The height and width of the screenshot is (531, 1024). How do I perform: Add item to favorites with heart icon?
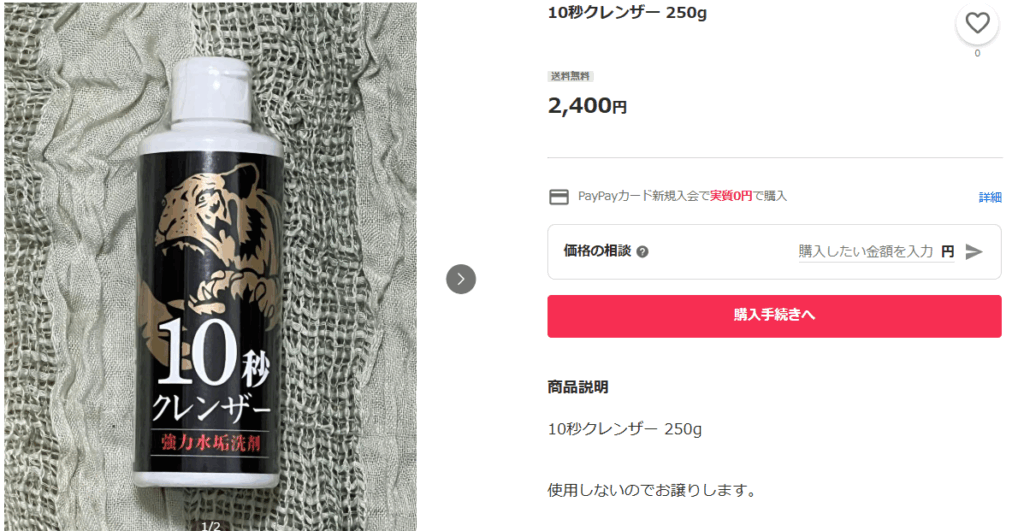(977, 24)
